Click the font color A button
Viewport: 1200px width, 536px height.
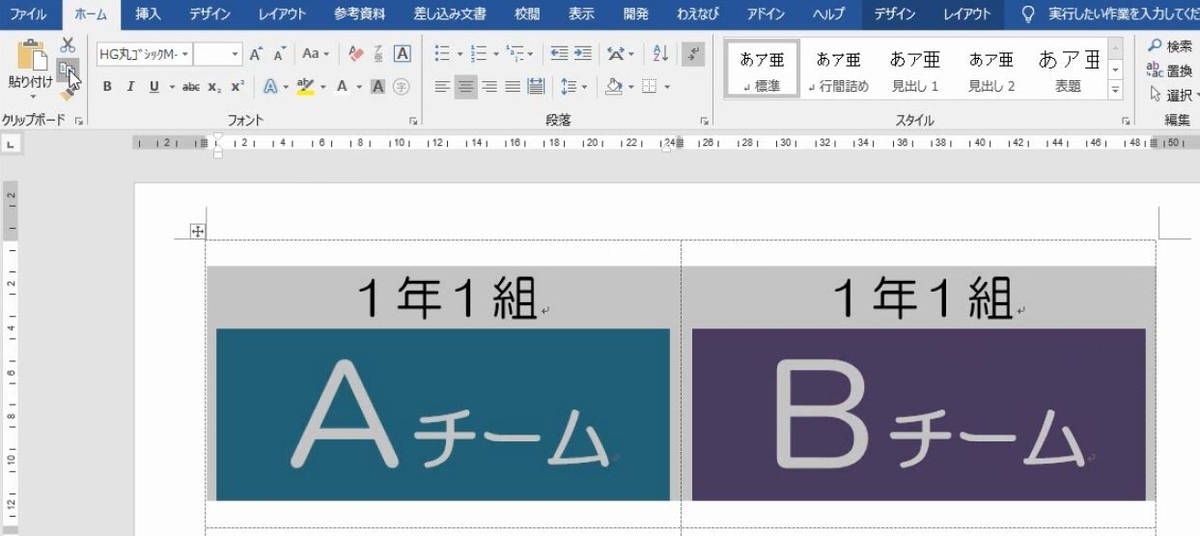(342, 87)
